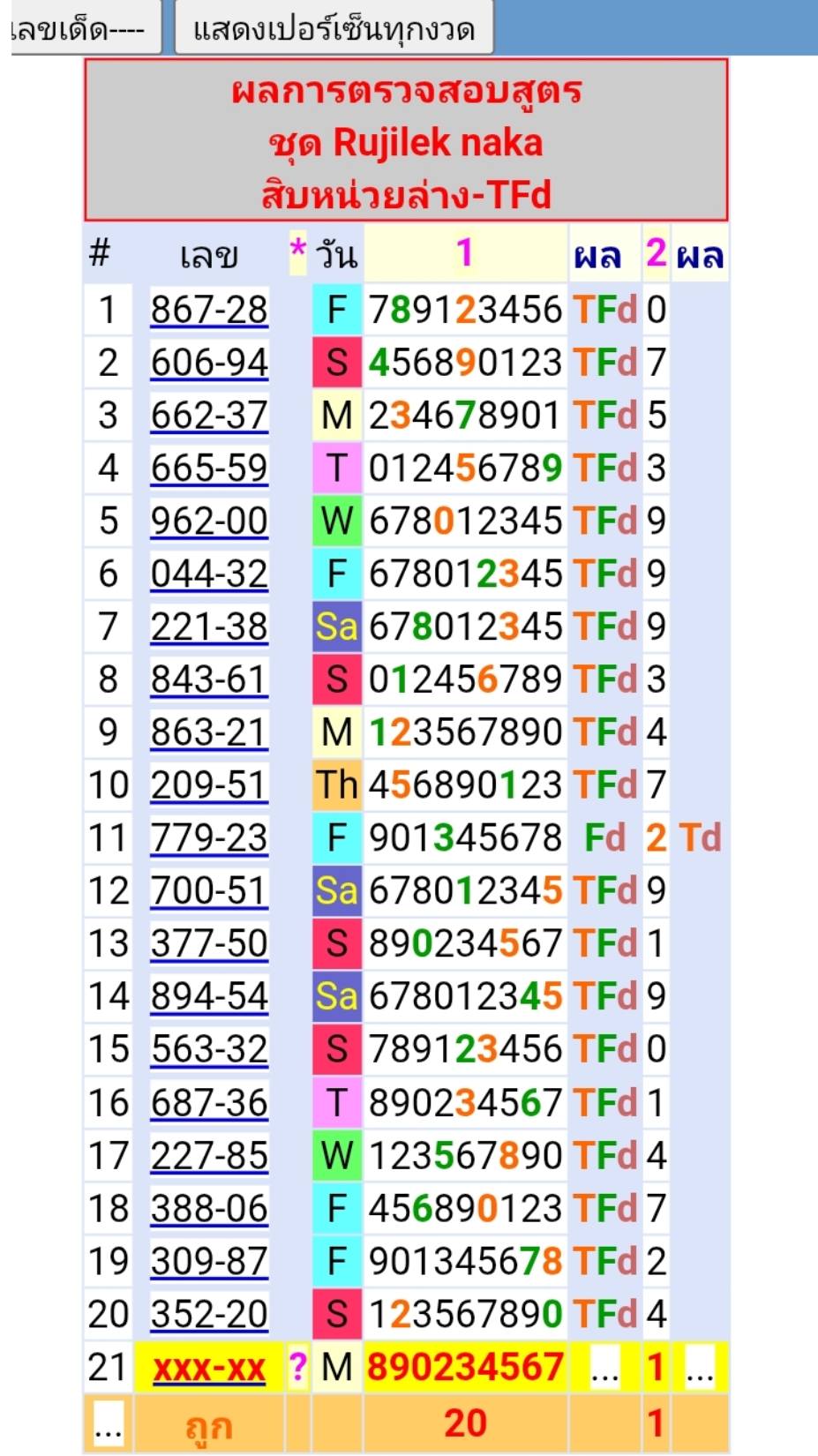Click the ellipsis in the bottom-left footer cell

[x=108, y=1424]
